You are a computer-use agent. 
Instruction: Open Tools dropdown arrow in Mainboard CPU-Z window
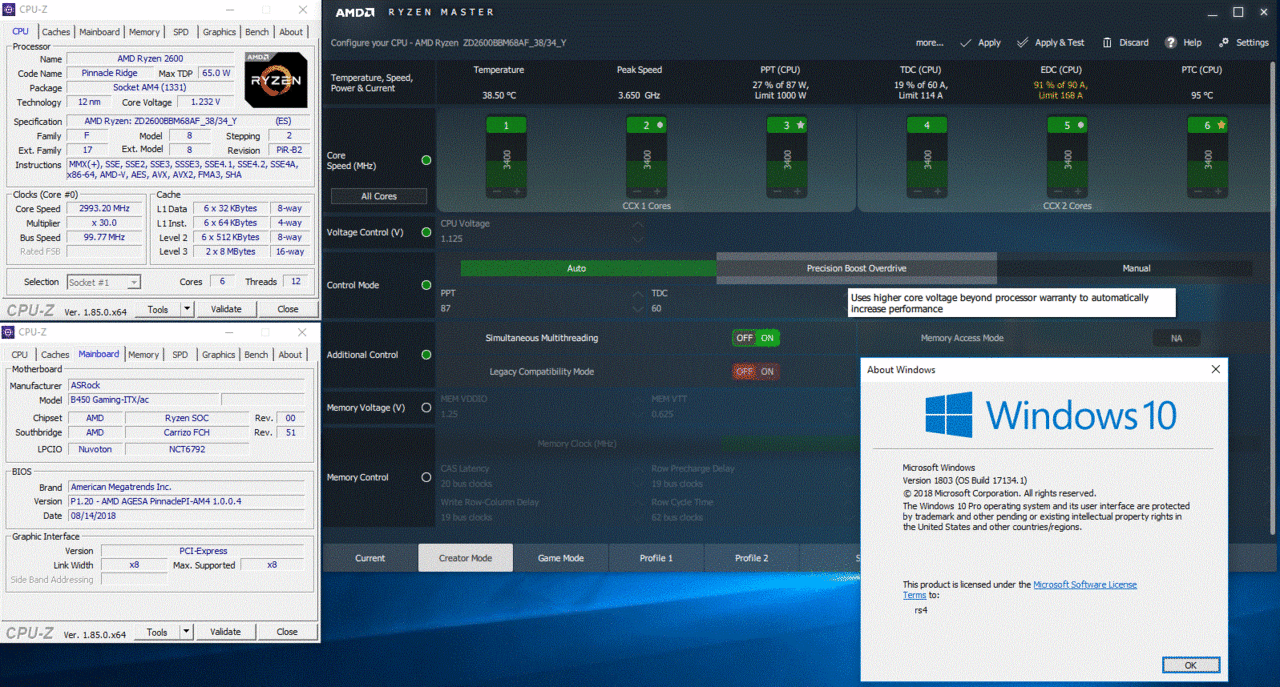click(185, 632)
